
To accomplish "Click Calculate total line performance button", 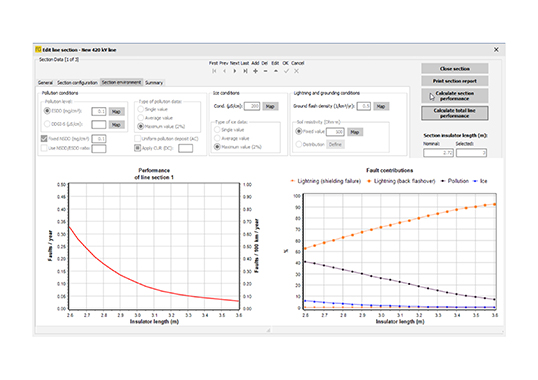I will point(455,113).
